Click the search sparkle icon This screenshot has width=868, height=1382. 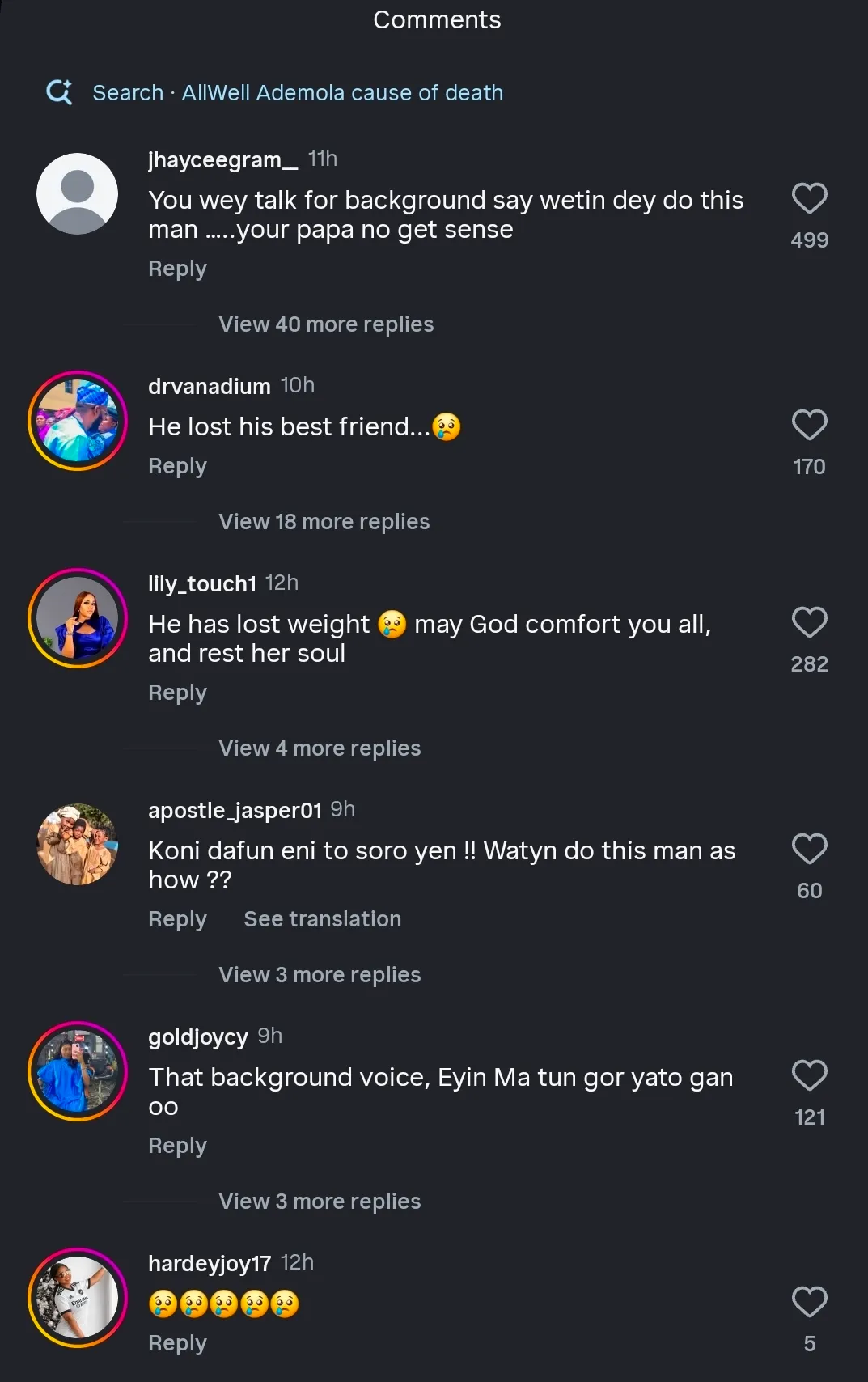(59, 92)
